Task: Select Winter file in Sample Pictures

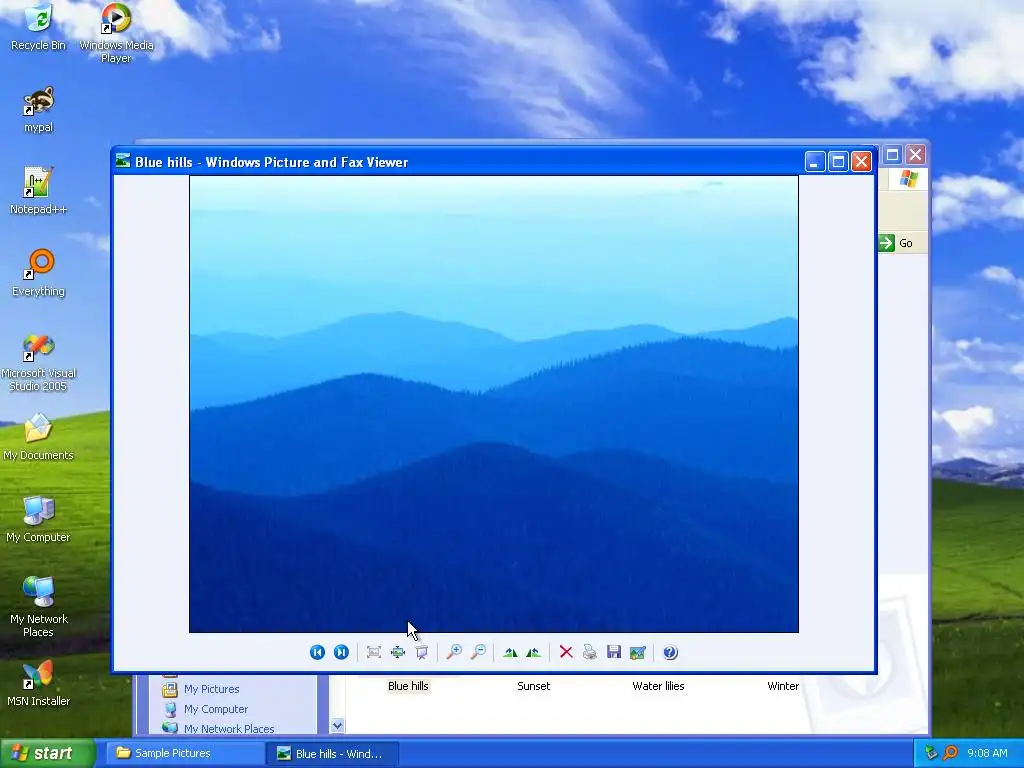Action: pyautogui.click(x=783, y=686)
